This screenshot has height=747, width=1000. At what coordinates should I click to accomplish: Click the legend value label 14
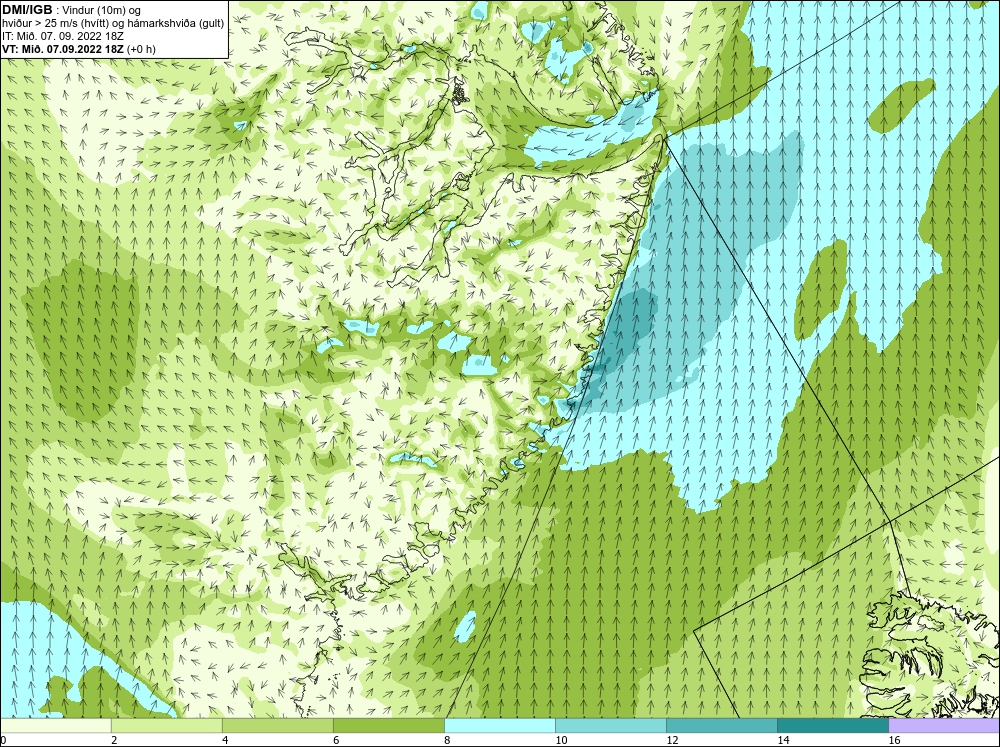tap(783, 740)
